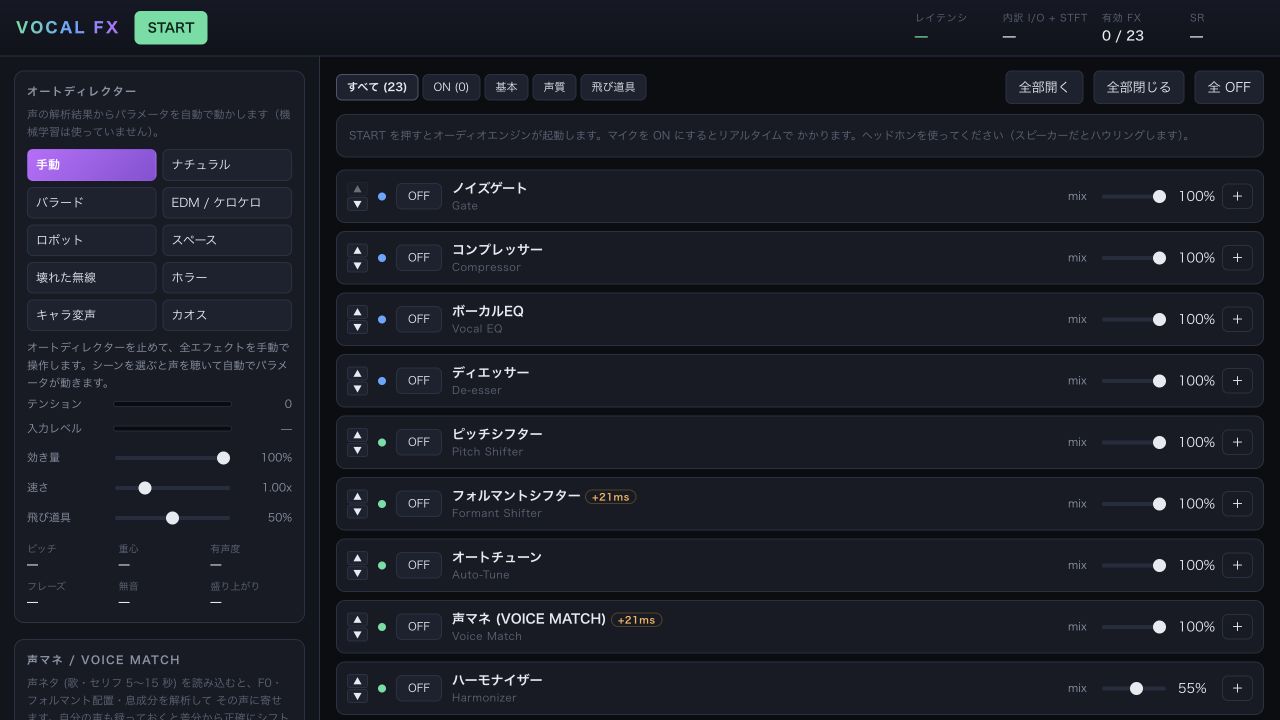Turn all effects off with 全 OFF
Screen dimensions: 1280x720
(x=1229, y=87)
